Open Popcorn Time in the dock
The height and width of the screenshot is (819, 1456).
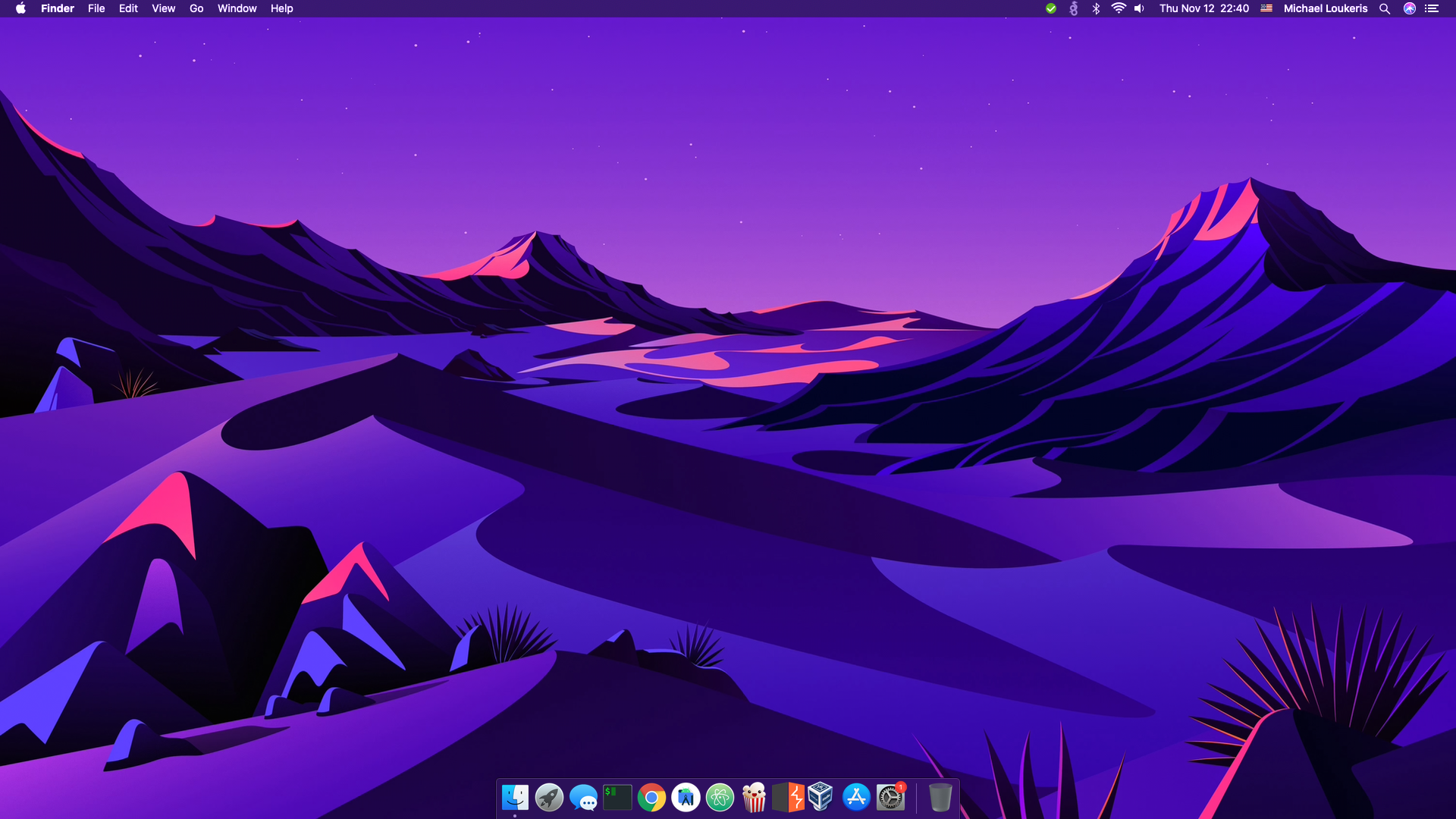pos(754,798)
